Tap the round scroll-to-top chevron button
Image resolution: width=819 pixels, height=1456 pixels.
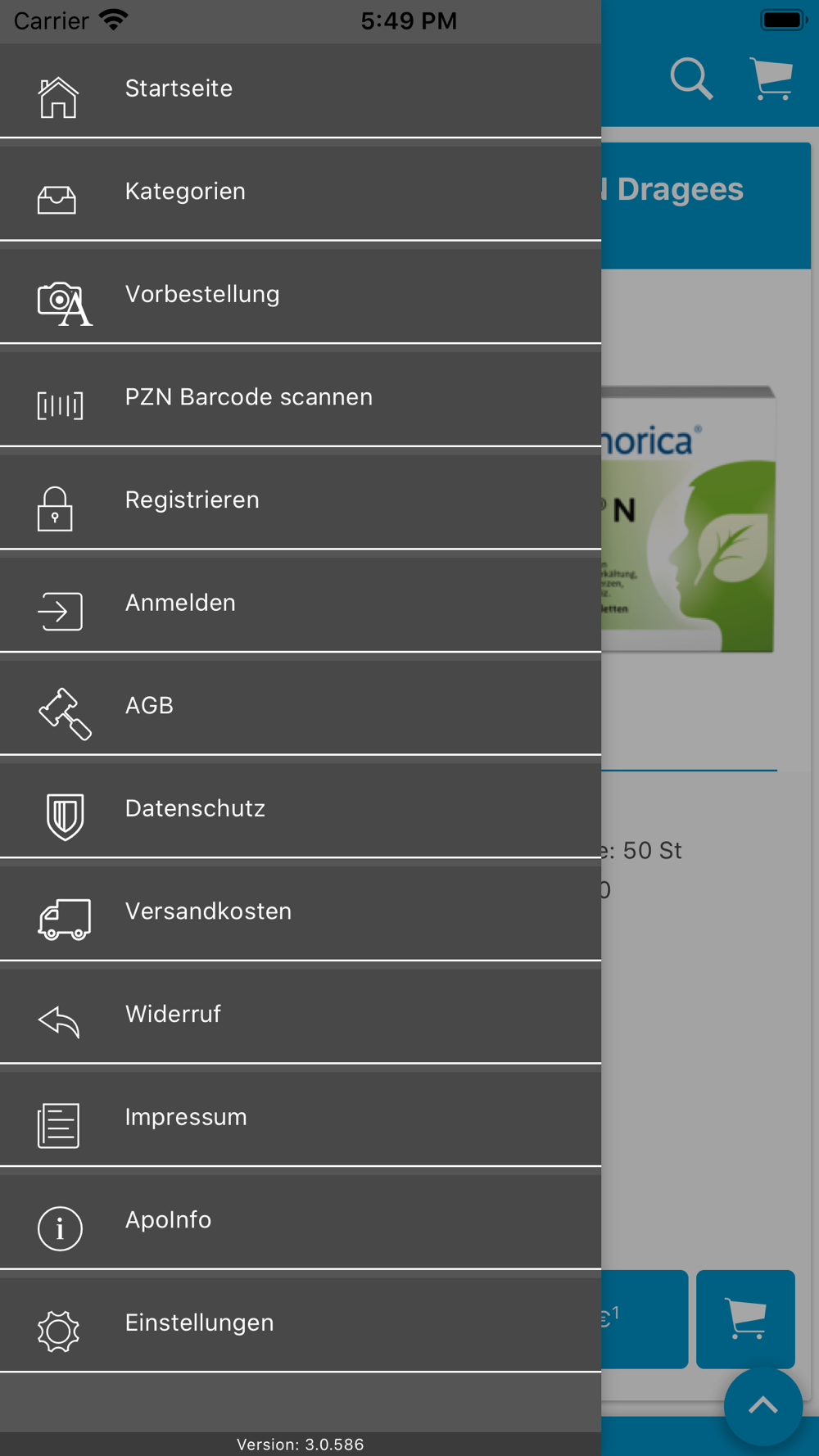[x=763, y=1406]
